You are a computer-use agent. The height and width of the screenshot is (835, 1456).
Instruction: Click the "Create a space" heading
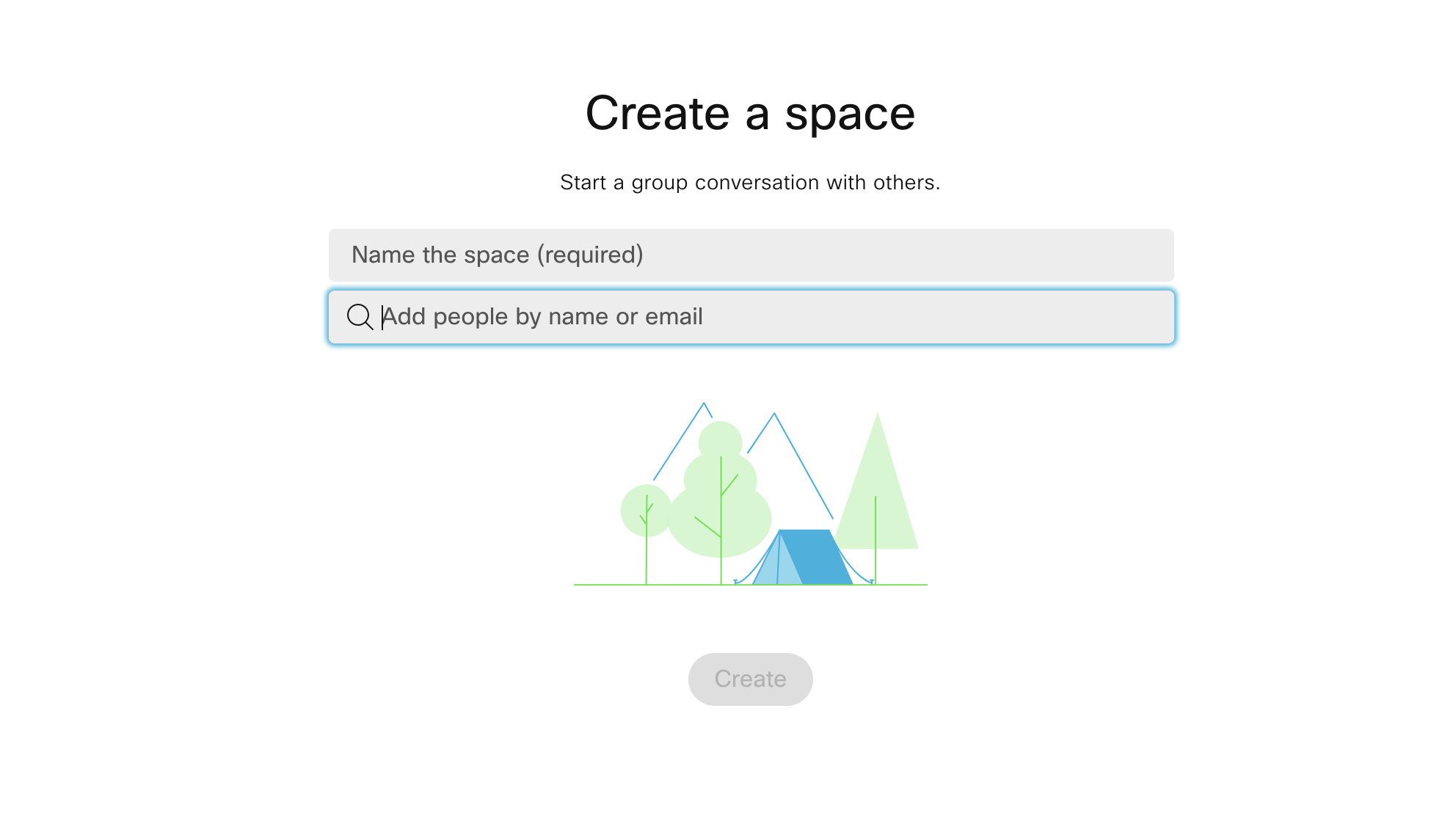[x=750, y=114]
